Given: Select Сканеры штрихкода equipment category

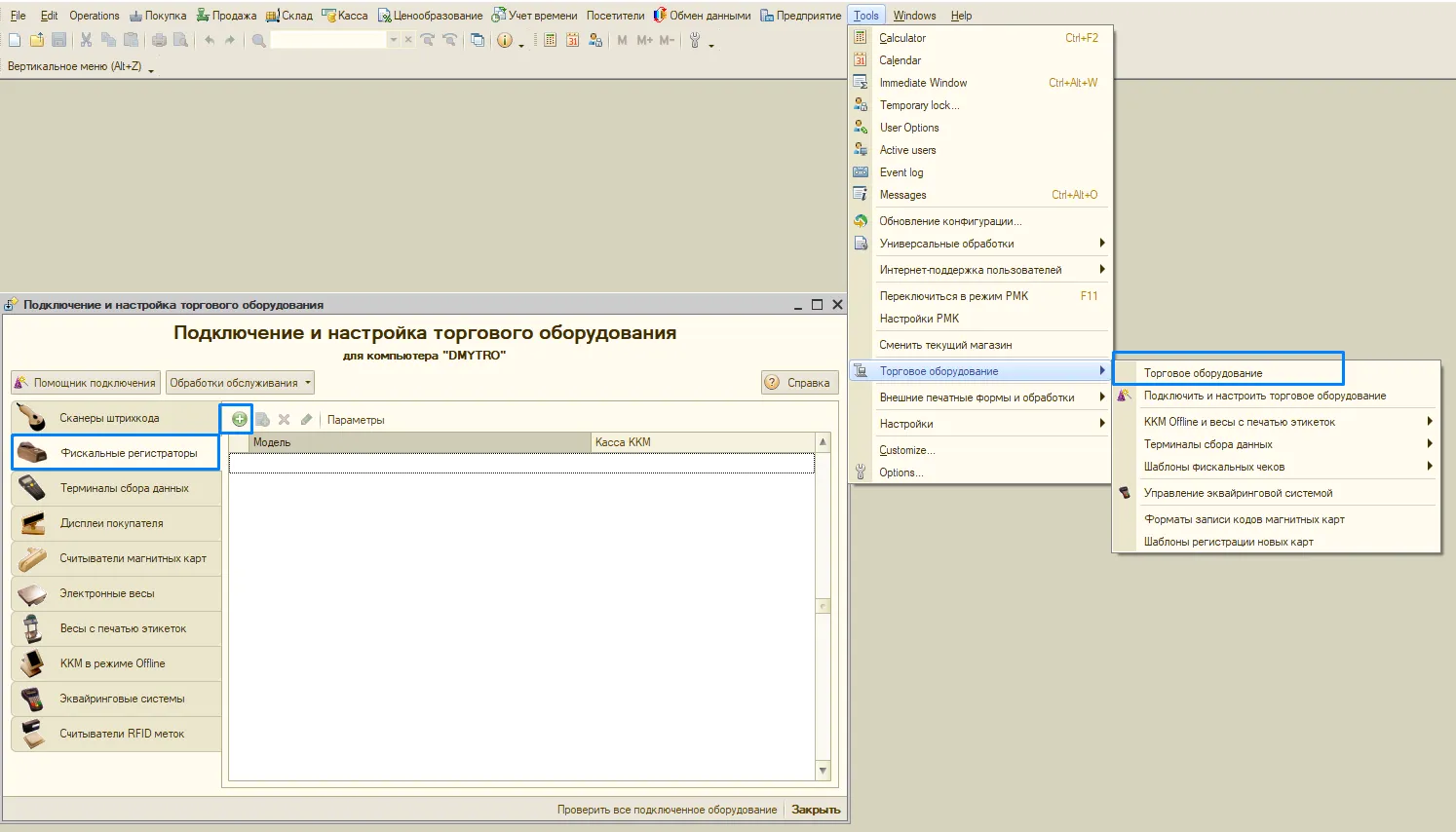Looking at the screenshot, I should [x=116, y=418].
